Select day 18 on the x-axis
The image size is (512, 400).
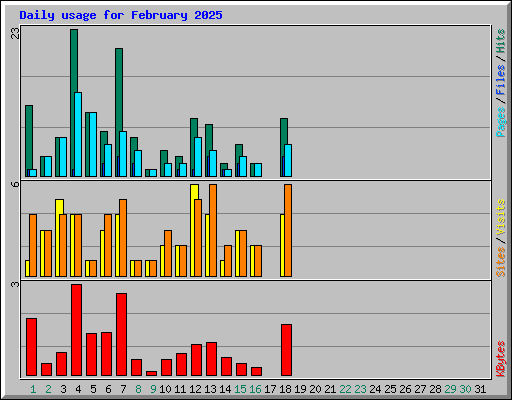tap(285, 389)
